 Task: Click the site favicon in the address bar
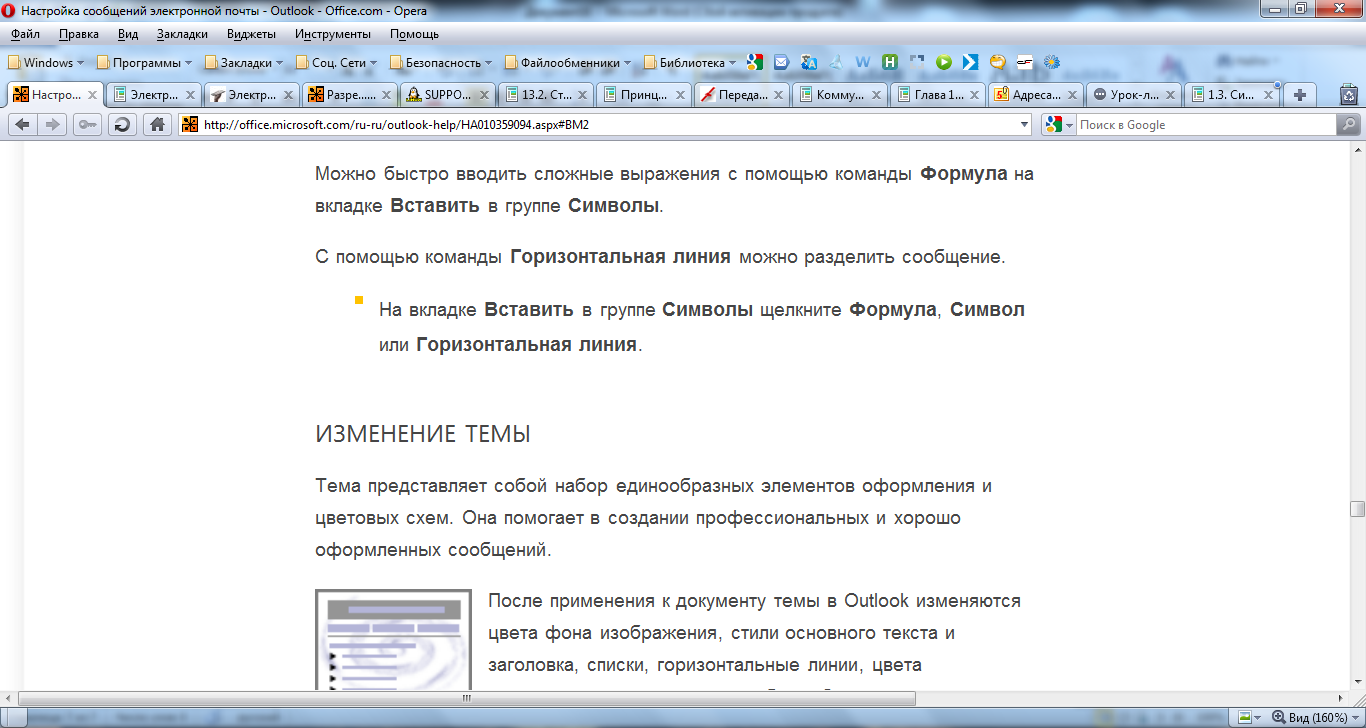(190, 125)
